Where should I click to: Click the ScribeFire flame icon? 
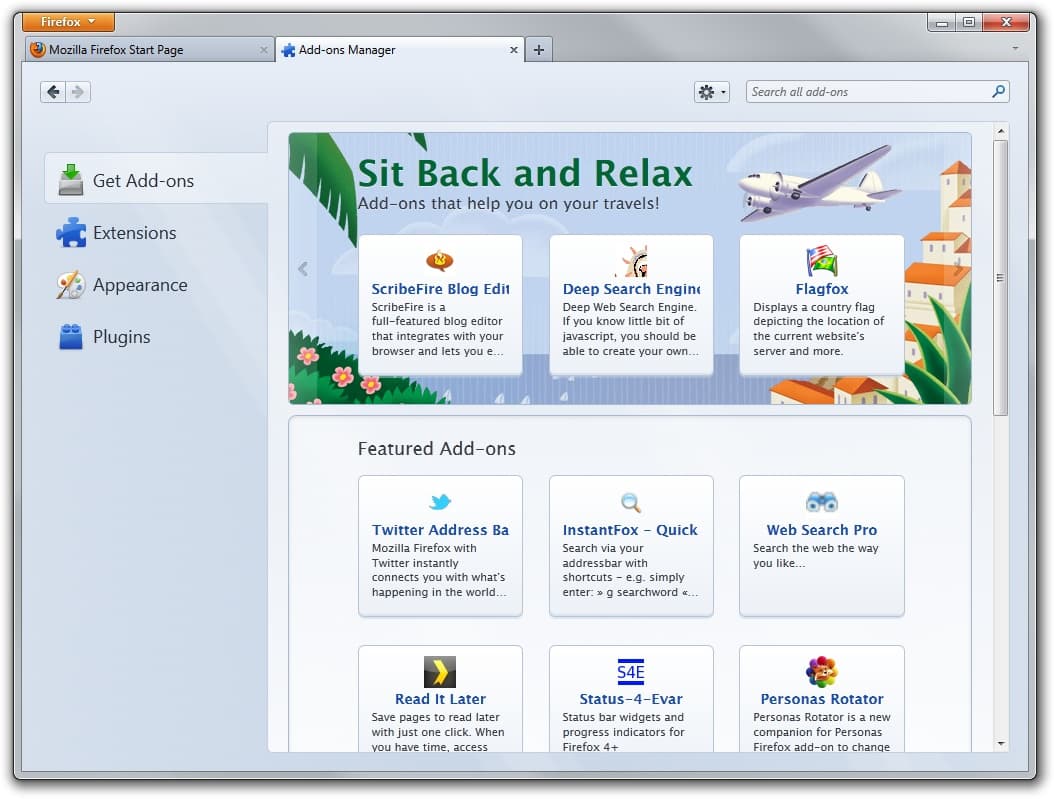[x=440, y=261]
